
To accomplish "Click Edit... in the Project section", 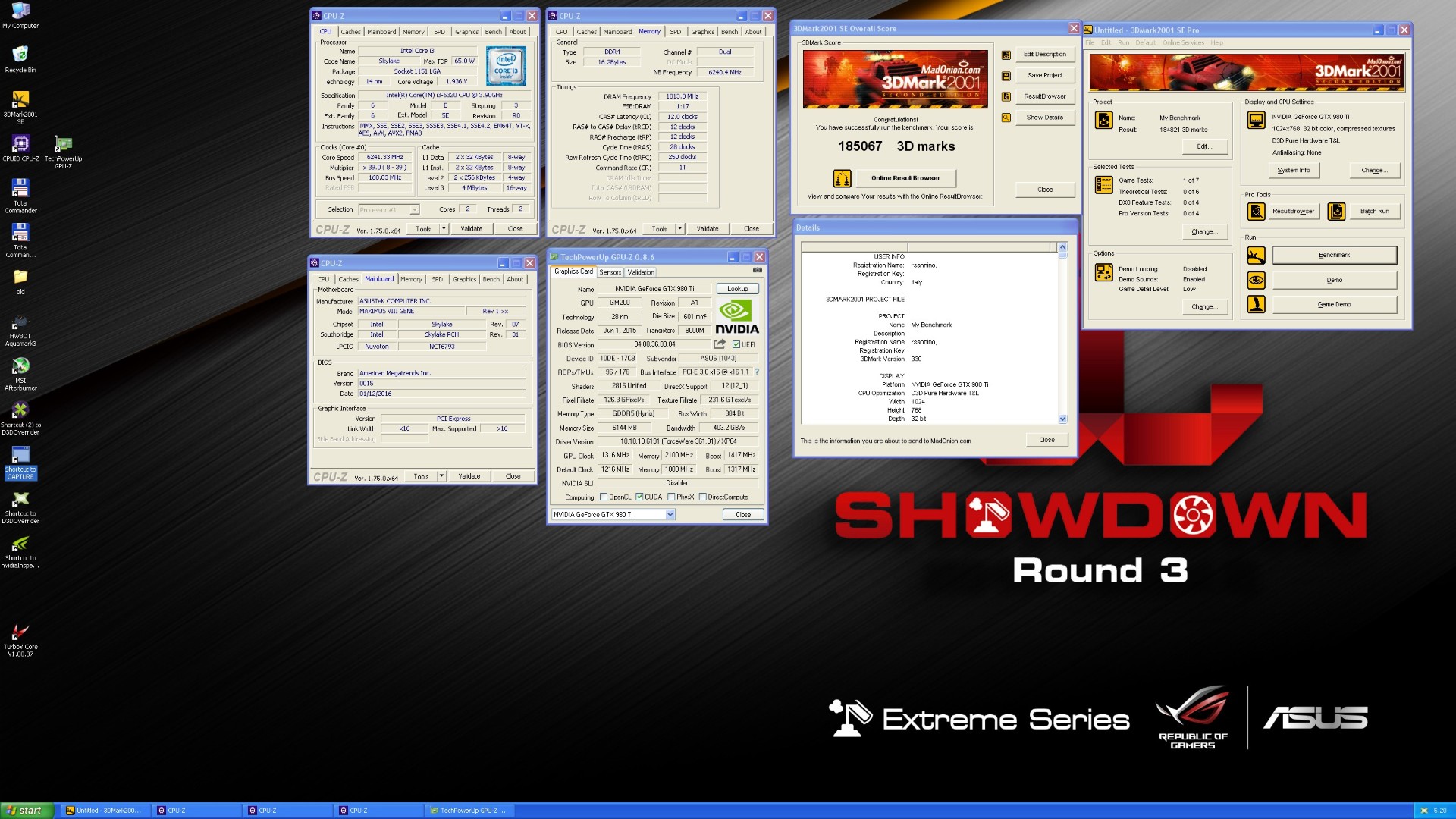I will 1203,146.
